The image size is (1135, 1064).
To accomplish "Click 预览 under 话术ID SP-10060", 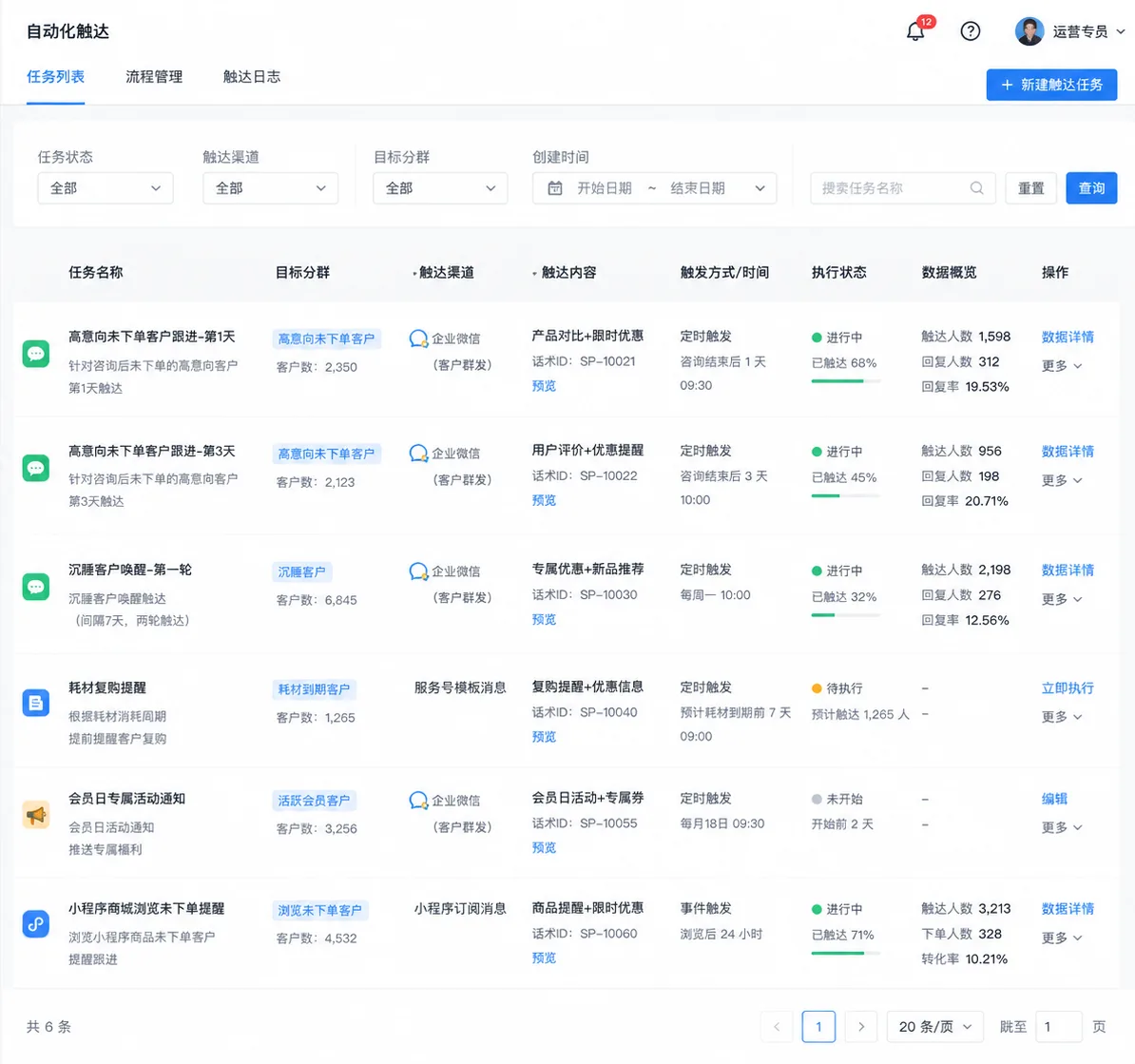I will pos(545,958).
